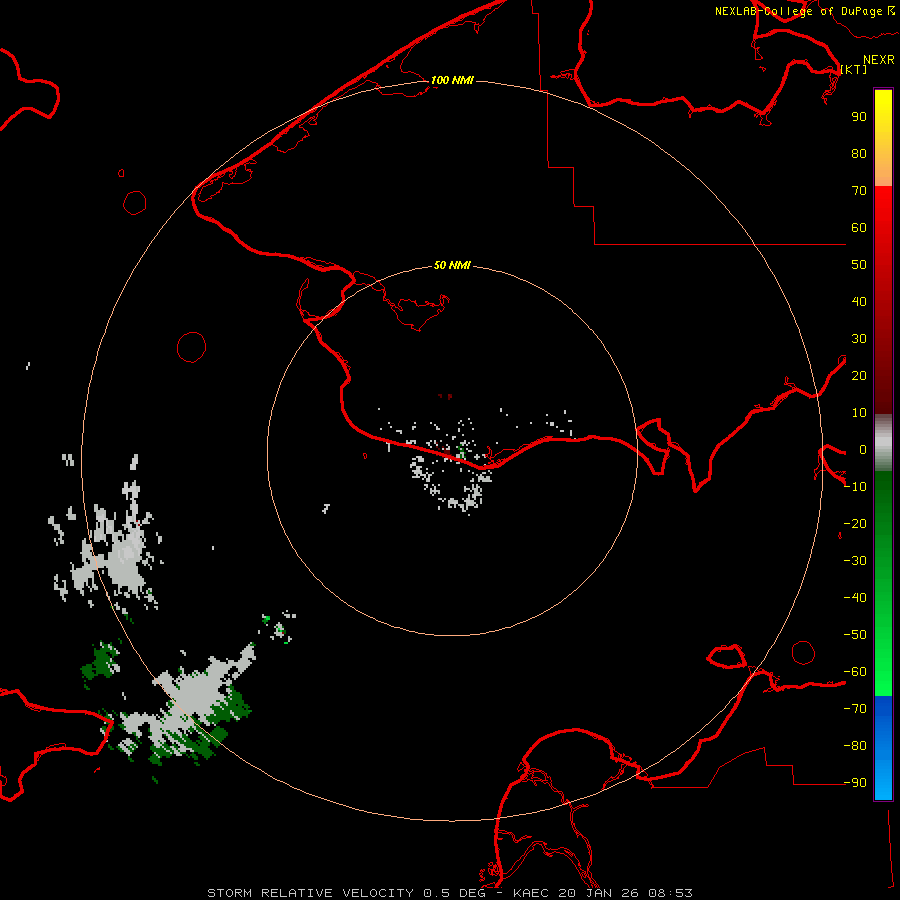The image size is (900, 900).
Task: Click the gray zero-velocity segment of color bar
Action: point(883,445)
